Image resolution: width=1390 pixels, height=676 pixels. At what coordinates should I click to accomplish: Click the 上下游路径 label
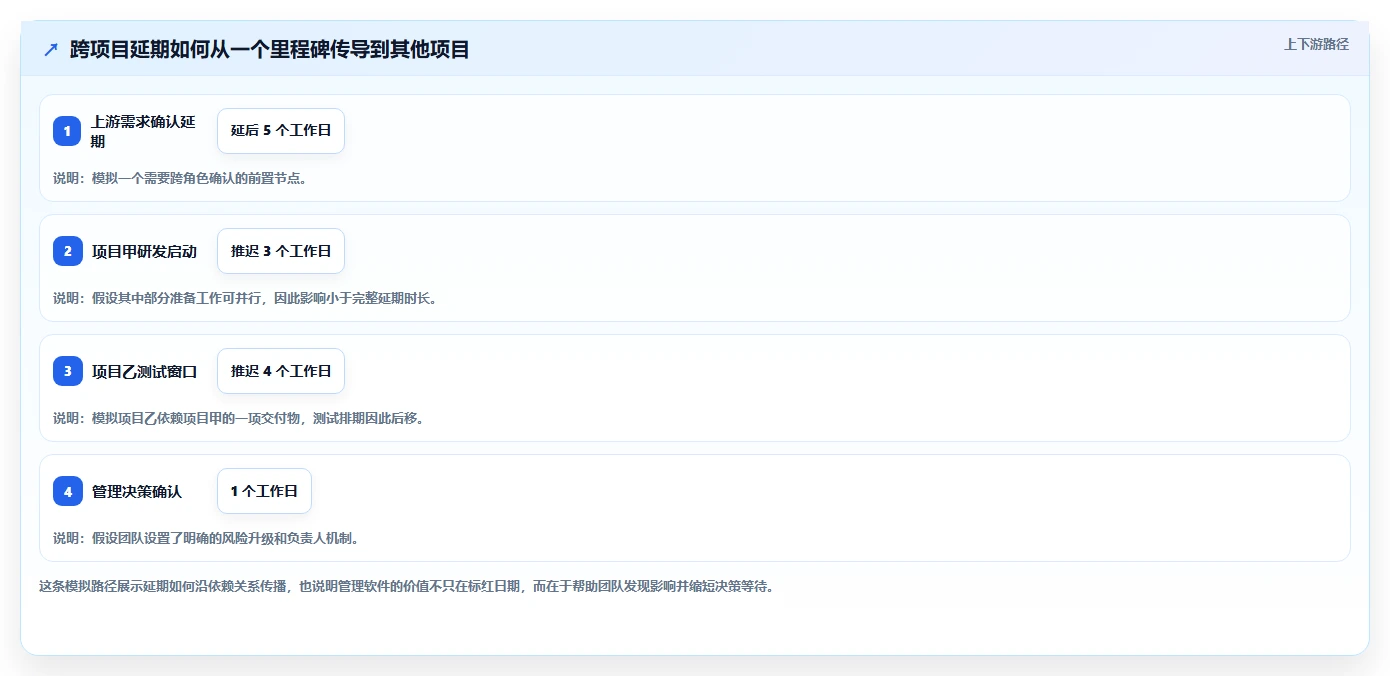coord(1316,44)
